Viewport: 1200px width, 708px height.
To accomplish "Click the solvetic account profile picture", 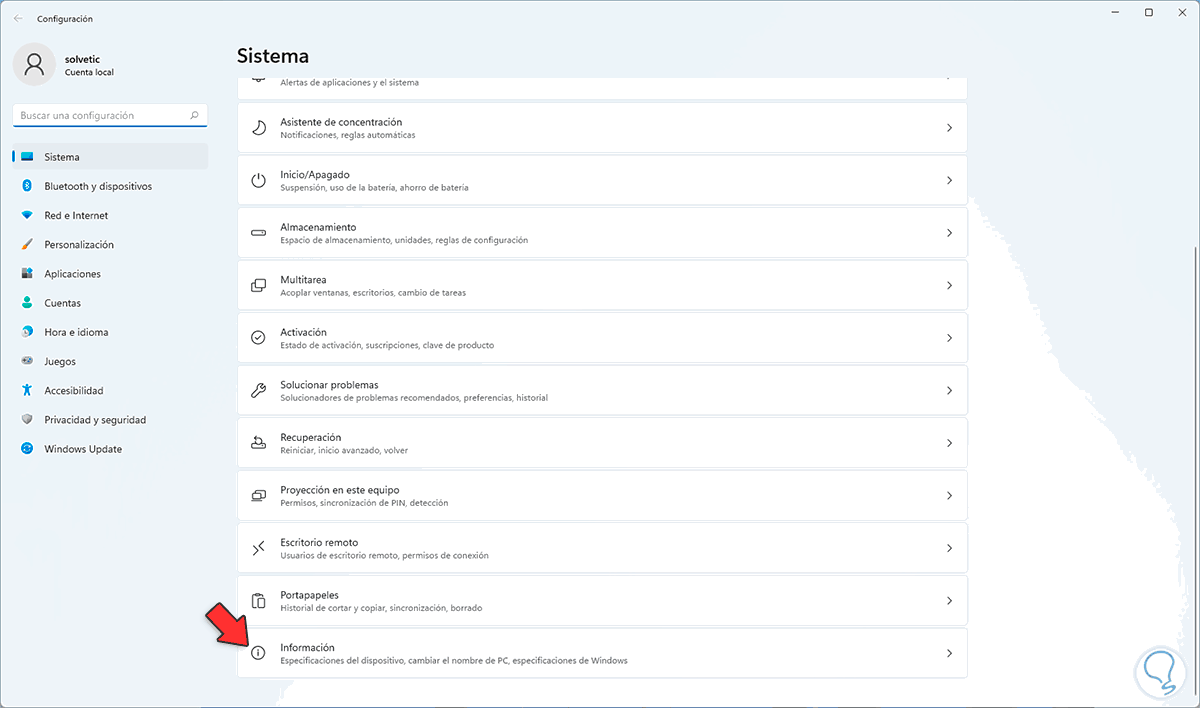I will [x=34, y=65].
